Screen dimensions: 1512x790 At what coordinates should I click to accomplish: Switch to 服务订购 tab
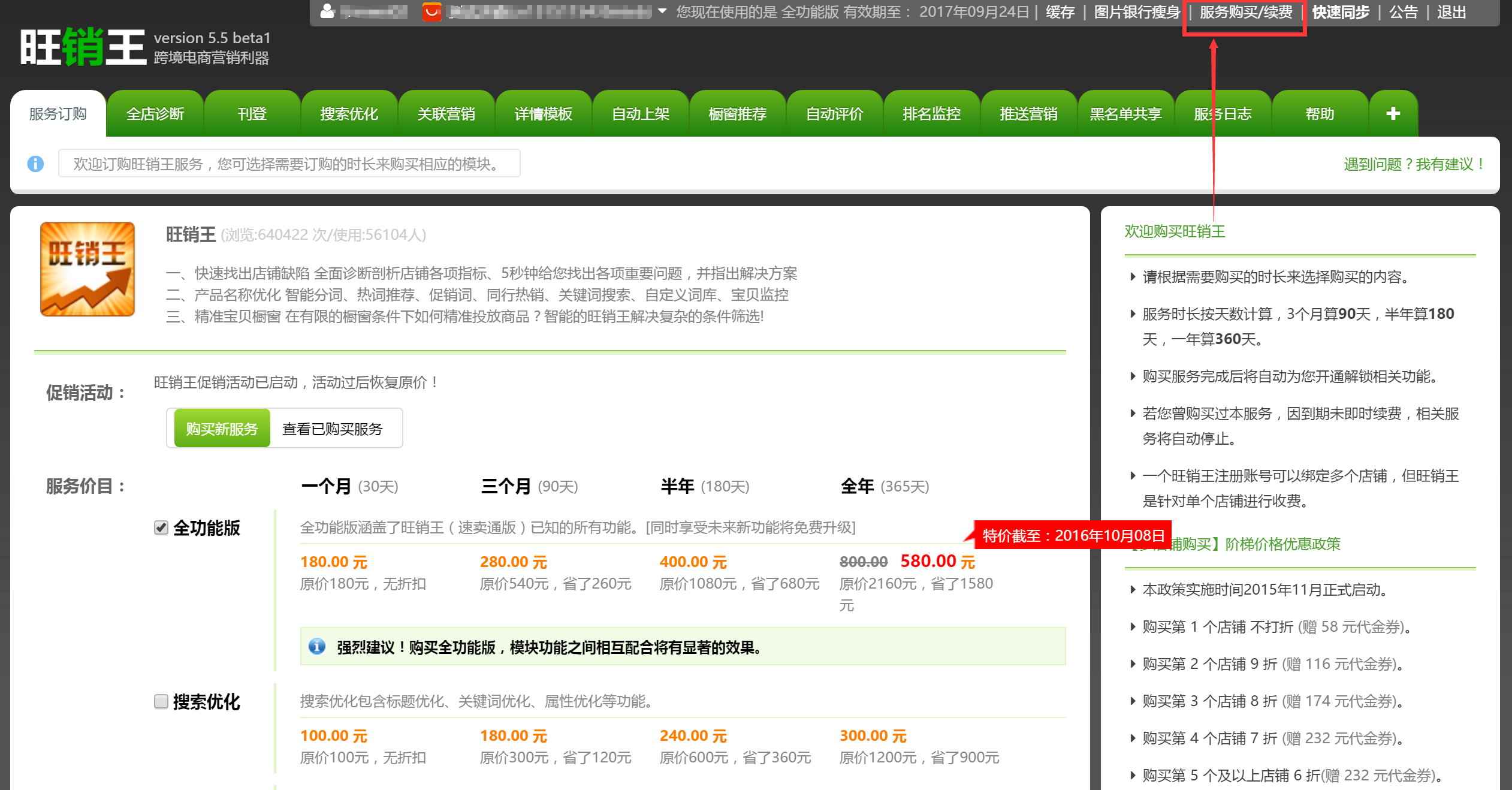click(x=58, y=113)
